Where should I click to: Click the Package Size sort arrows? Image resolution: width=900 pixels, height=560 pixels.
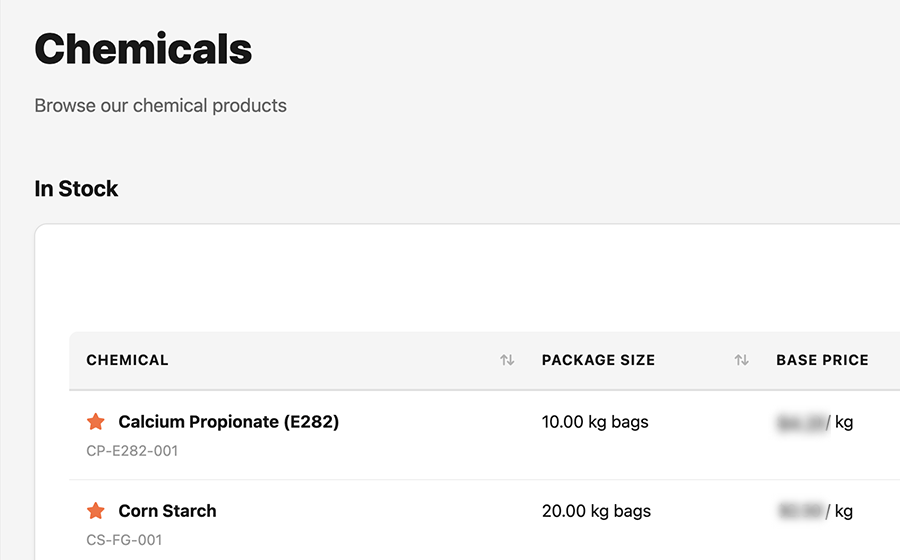[x=741, y=360]
